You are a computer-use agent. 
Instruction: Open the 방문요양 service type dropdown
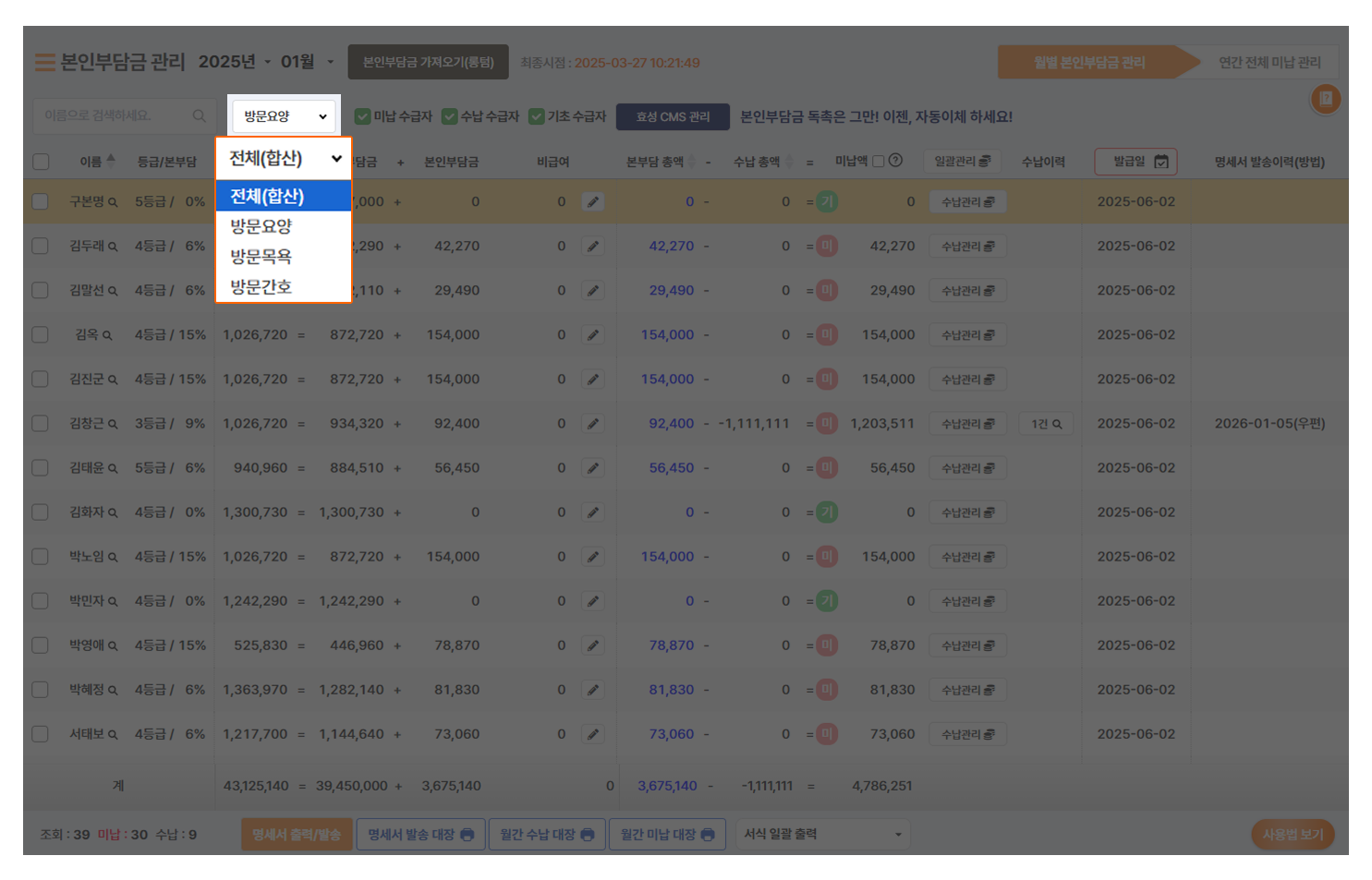pos(284,116)
